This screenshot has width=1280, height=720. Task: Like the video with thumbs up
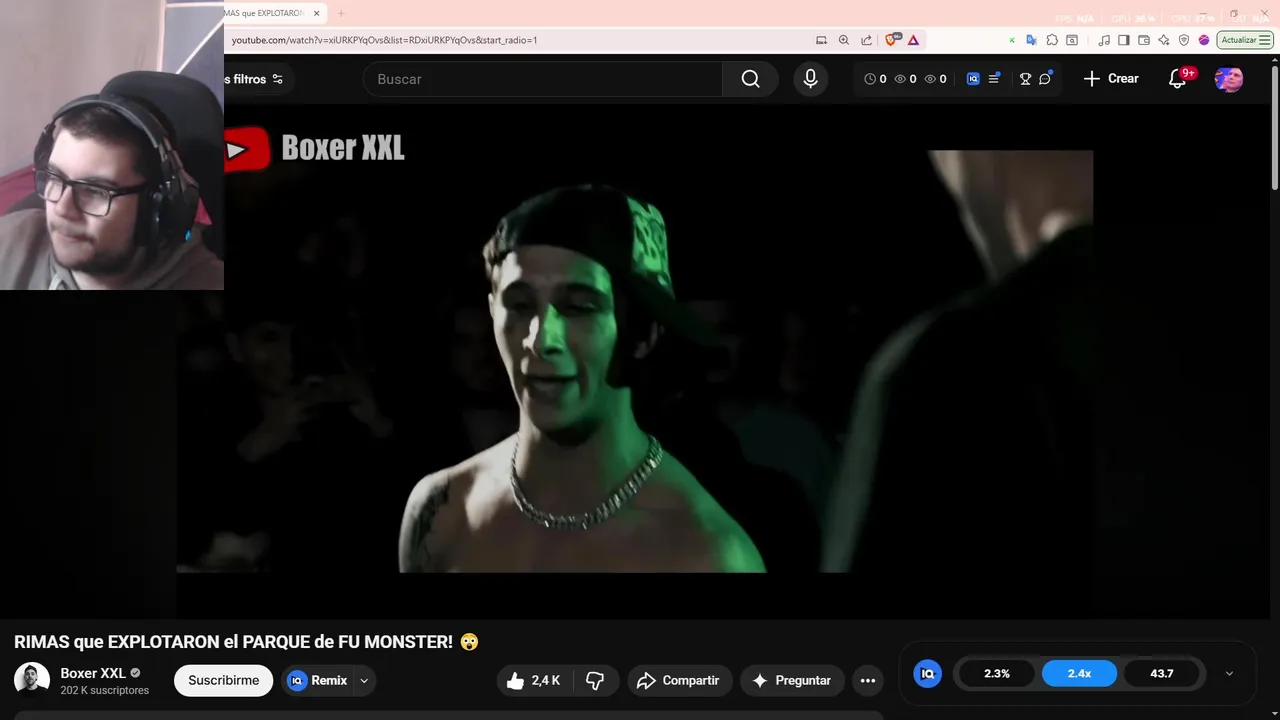[x=533, y=681]
